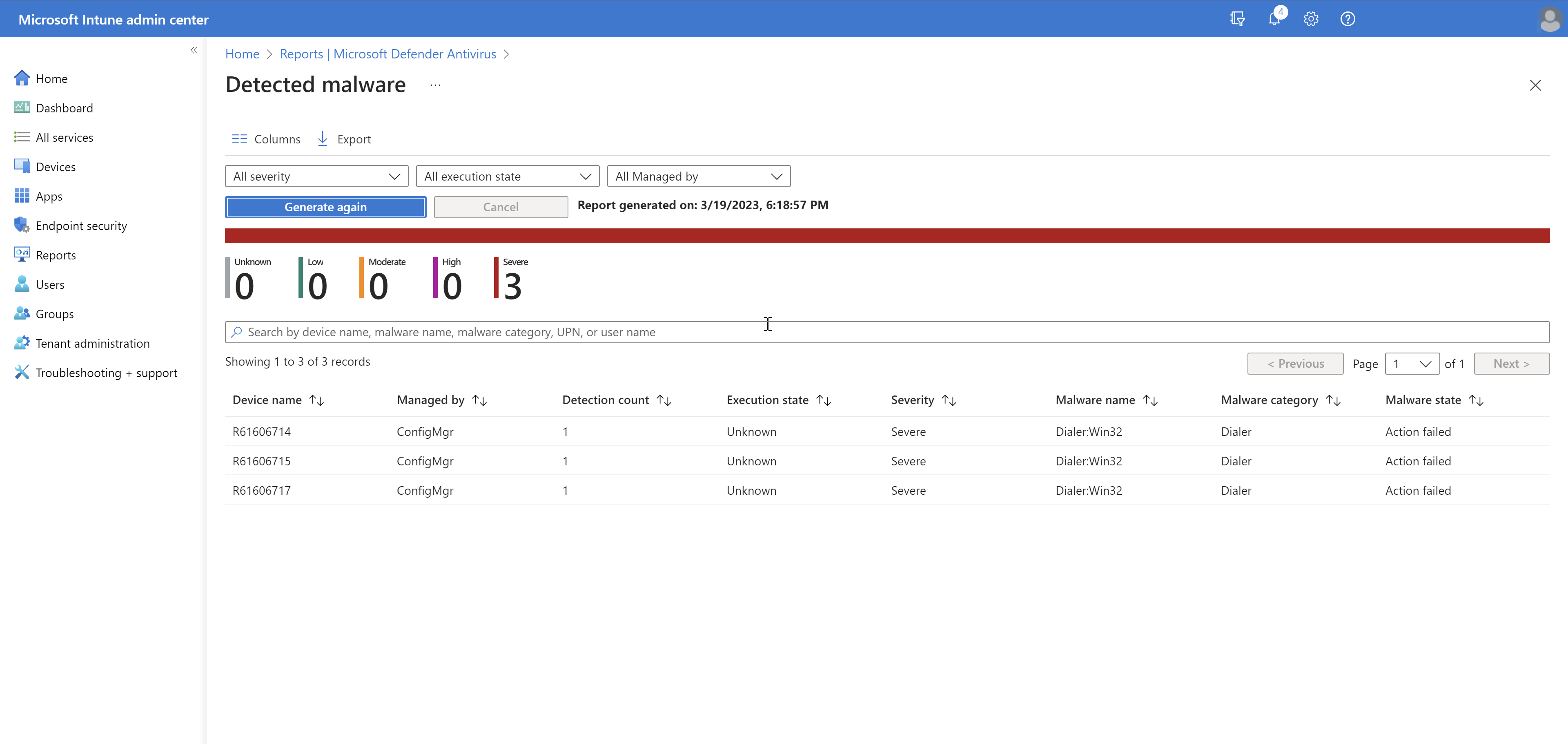
Task: Open the All execution state dropdown
Action: click(507, 176)
